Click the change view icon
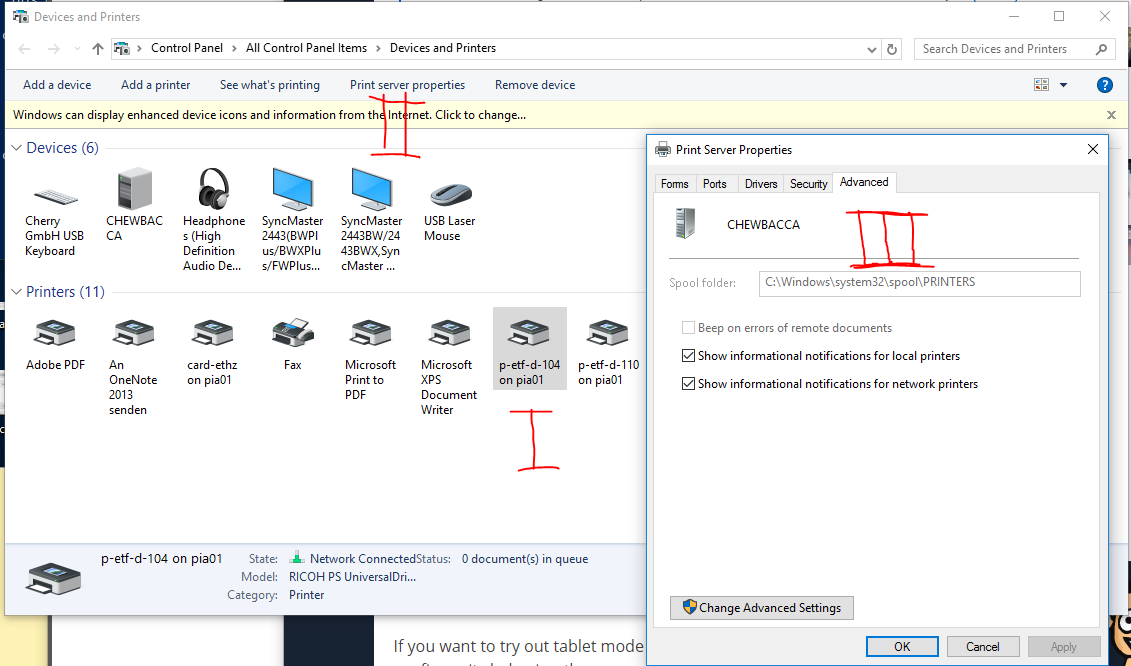 click(1042, 85)
